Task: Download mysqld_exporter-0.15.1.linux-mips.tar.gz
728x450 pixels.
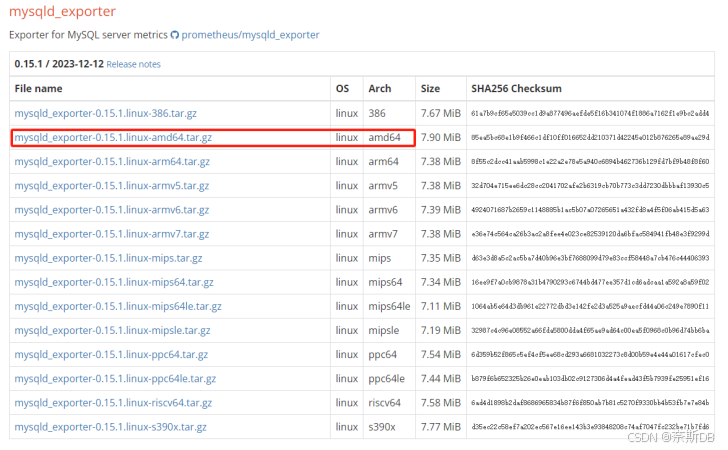Action: 108,258
